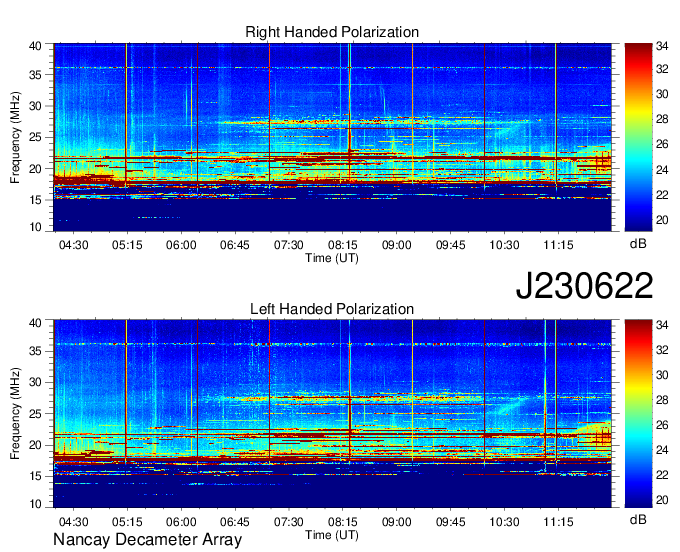
Task: Click the 32 value on lower colorbar
Action: (x=662, y=350)
